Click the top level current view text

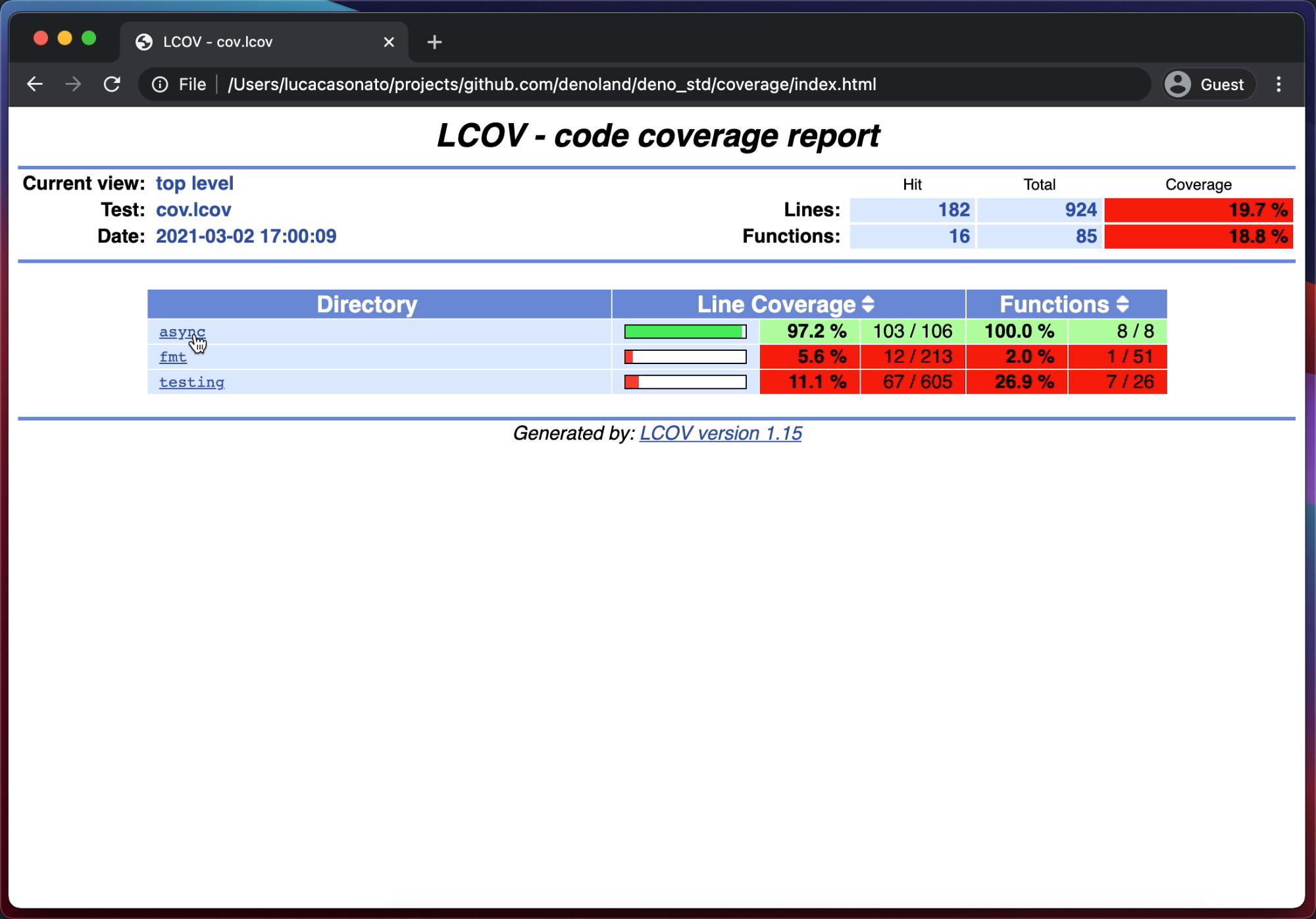click(x=195, y=183)
